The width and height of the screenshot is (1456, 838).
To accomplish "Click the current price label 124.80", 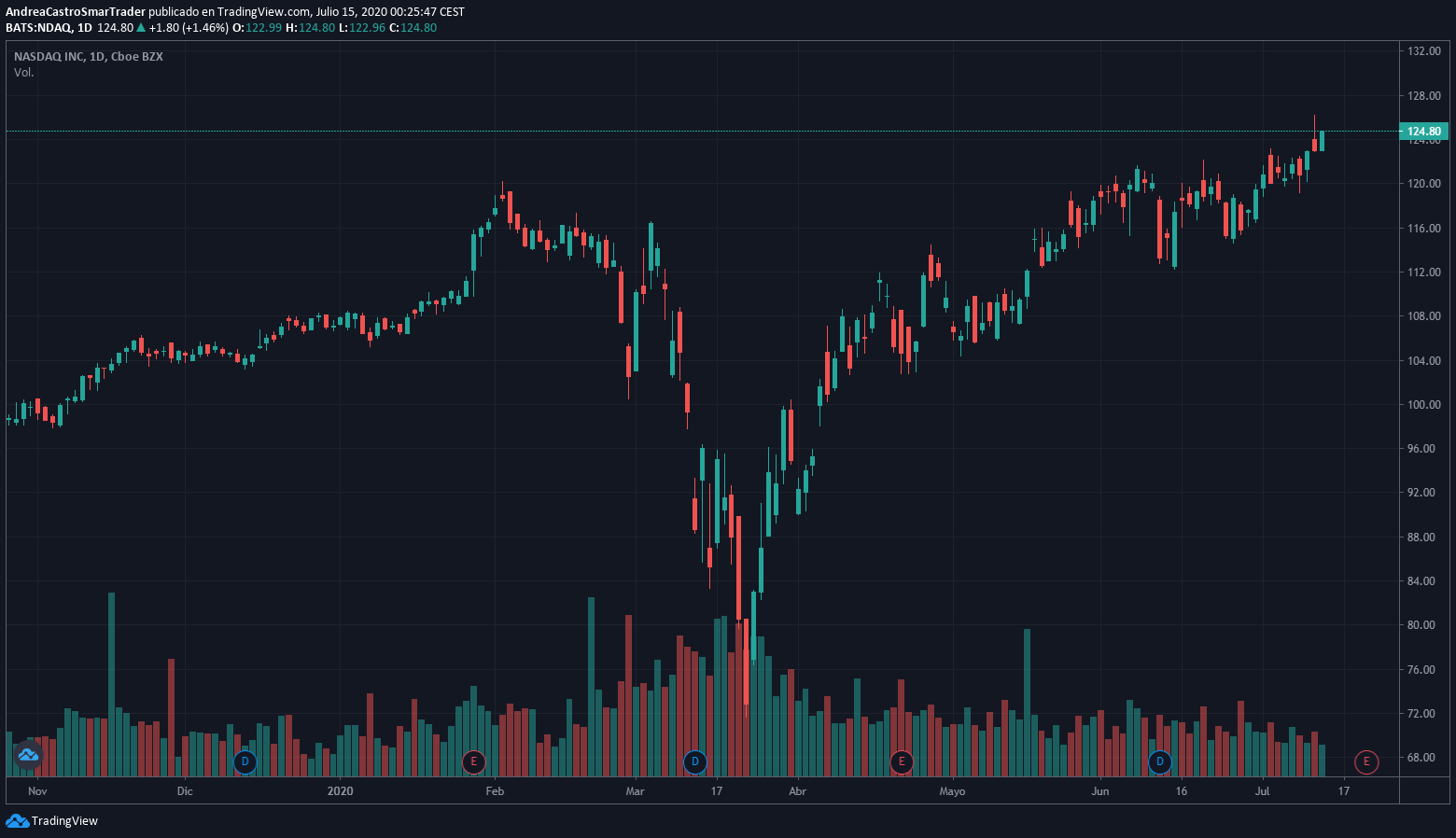I will tap(1423, 132).
